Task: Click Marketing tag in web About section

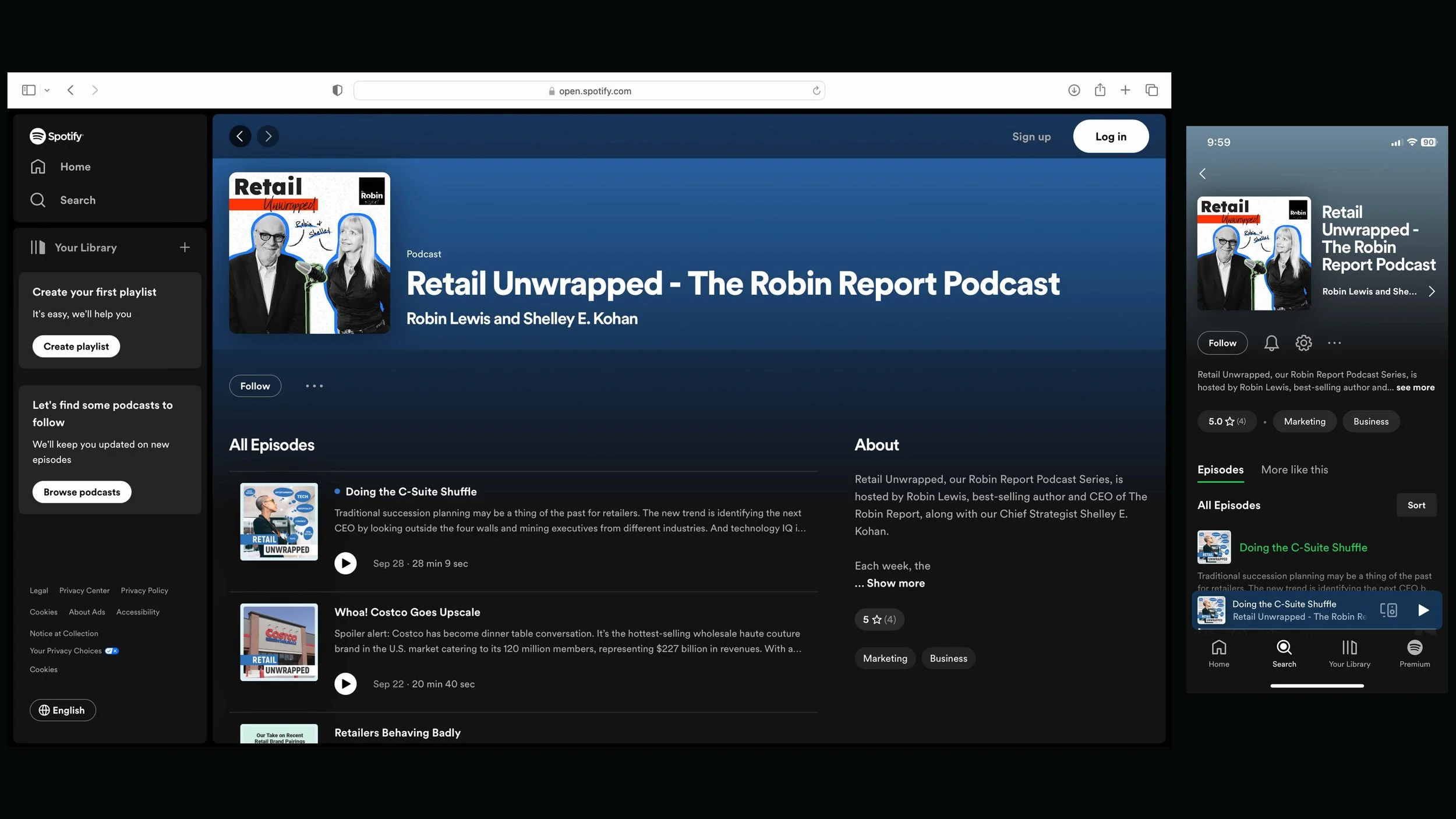Action: point(885,659)
